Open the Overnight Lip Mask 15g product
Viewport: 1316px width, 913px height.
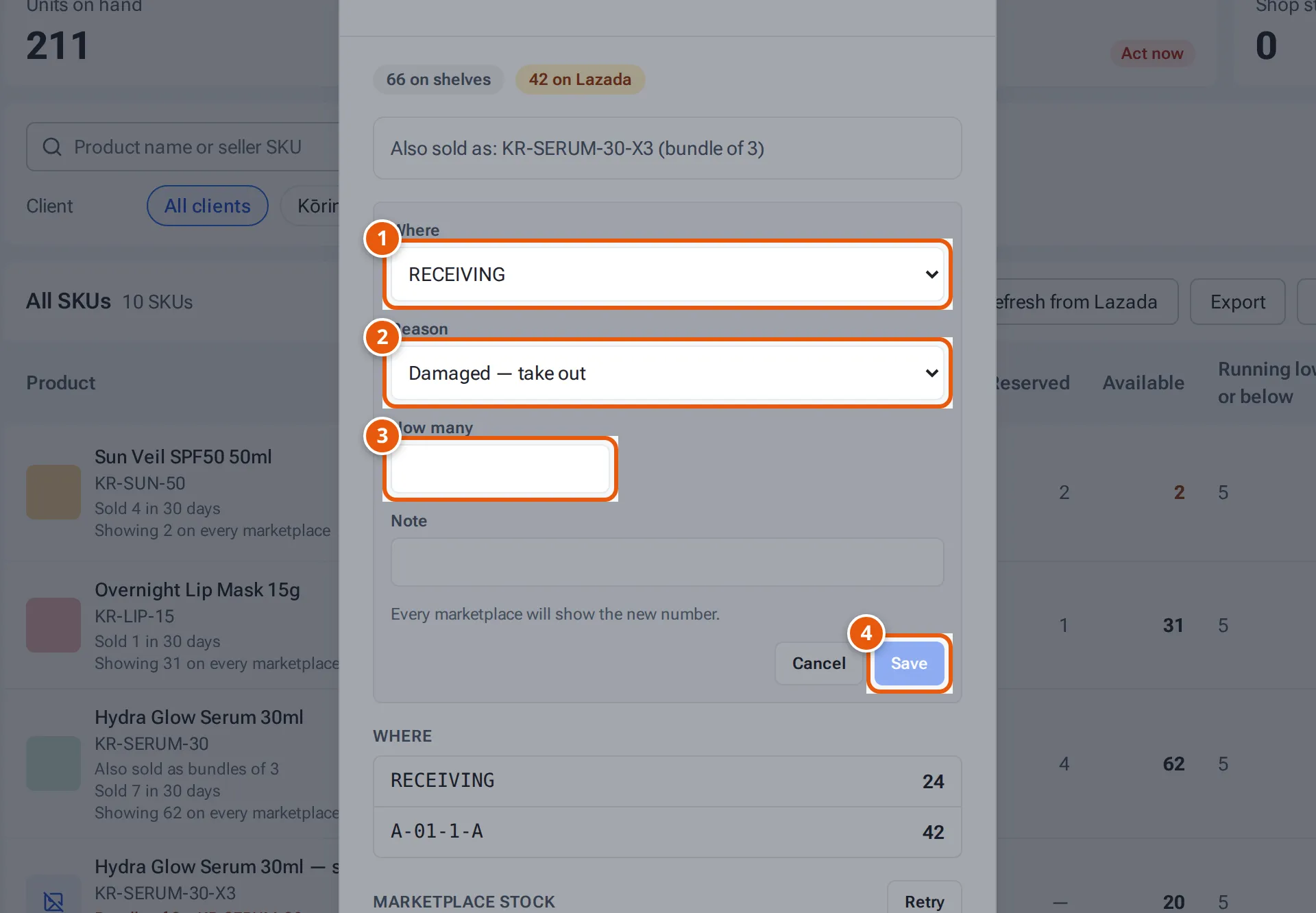coord(197,590)
